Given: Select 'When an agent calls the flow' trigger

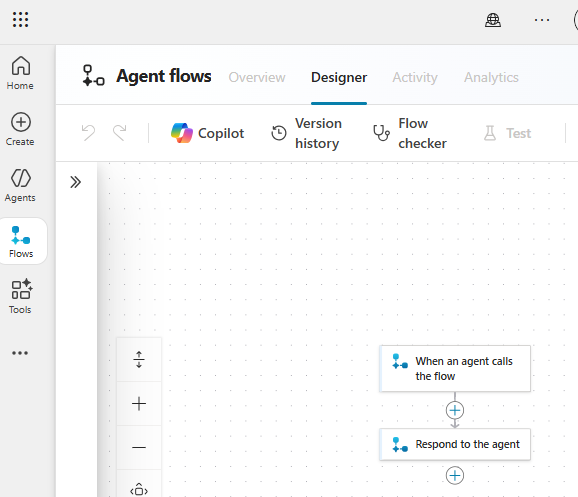Looking at the screenshot, I should click(x=455, y=368).
